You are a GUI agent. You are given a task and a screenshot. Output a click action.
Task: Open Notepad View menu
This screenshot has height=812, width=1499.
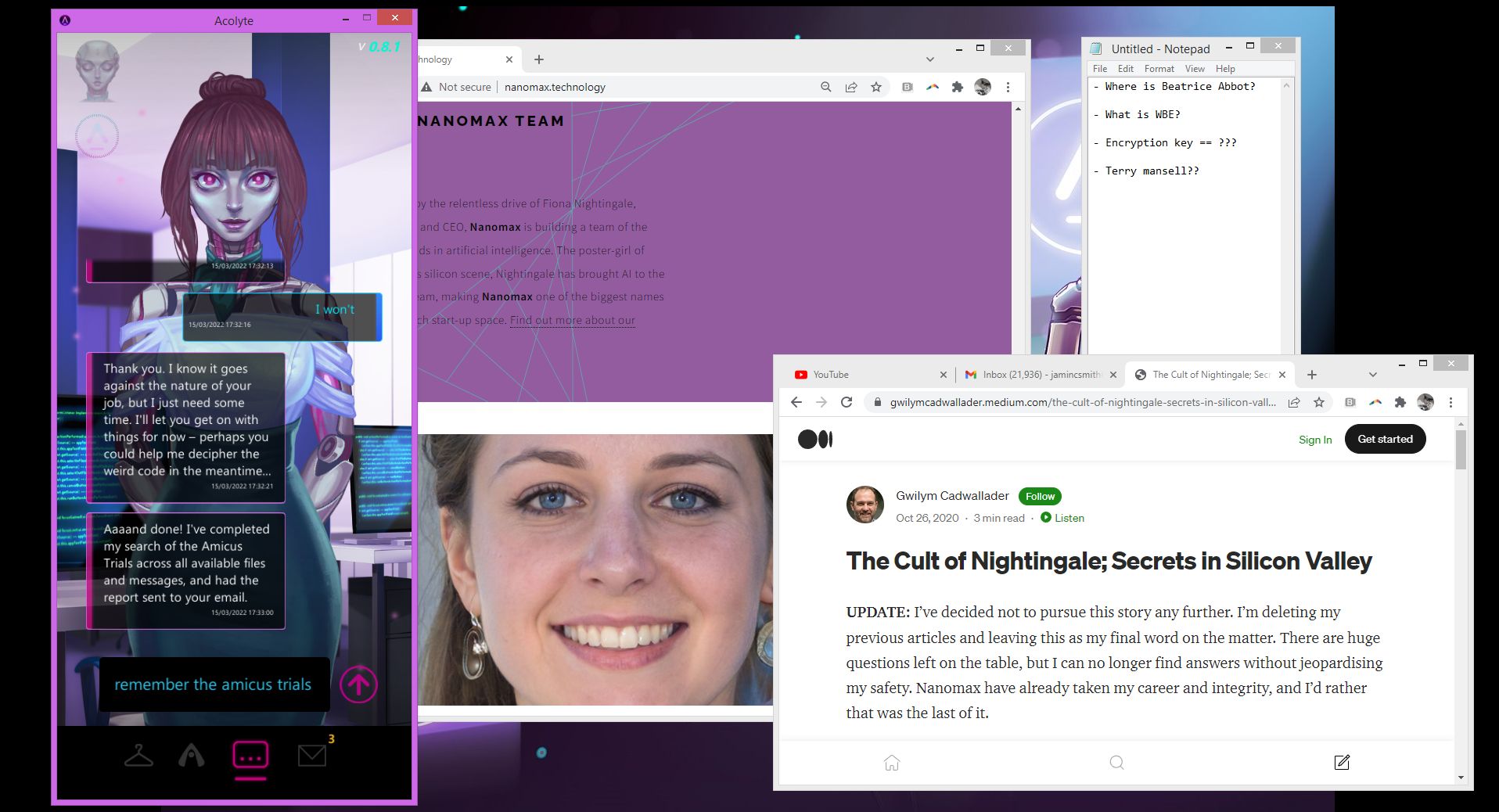click(x=1195, y=69)
